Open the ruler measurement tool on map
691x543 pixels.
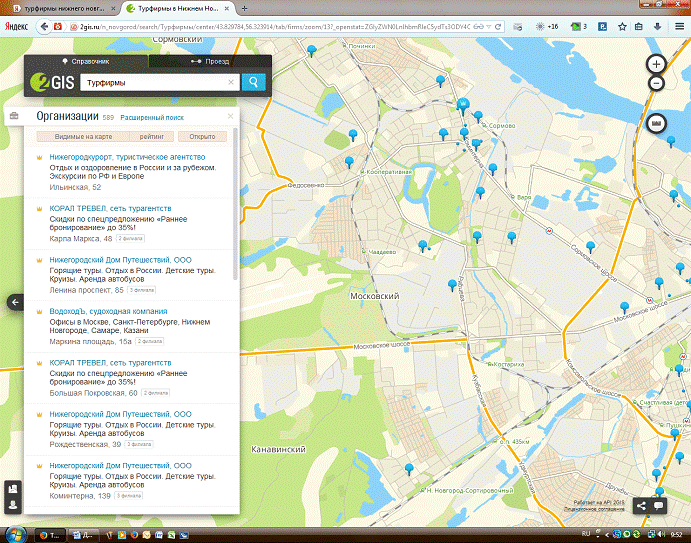tap(656, 124)
